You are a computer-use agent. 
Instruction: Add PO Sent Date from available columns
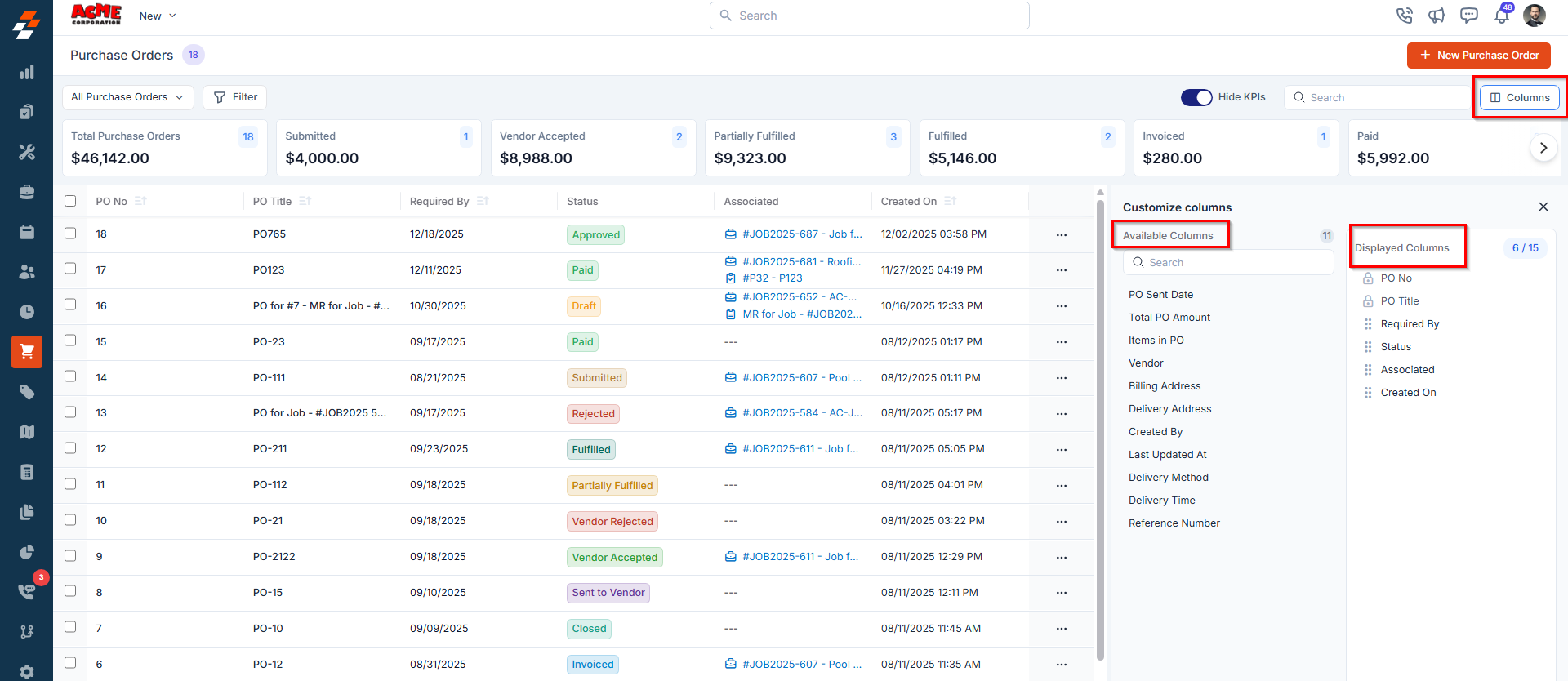pyautogui.click(x=1160, y=295)
